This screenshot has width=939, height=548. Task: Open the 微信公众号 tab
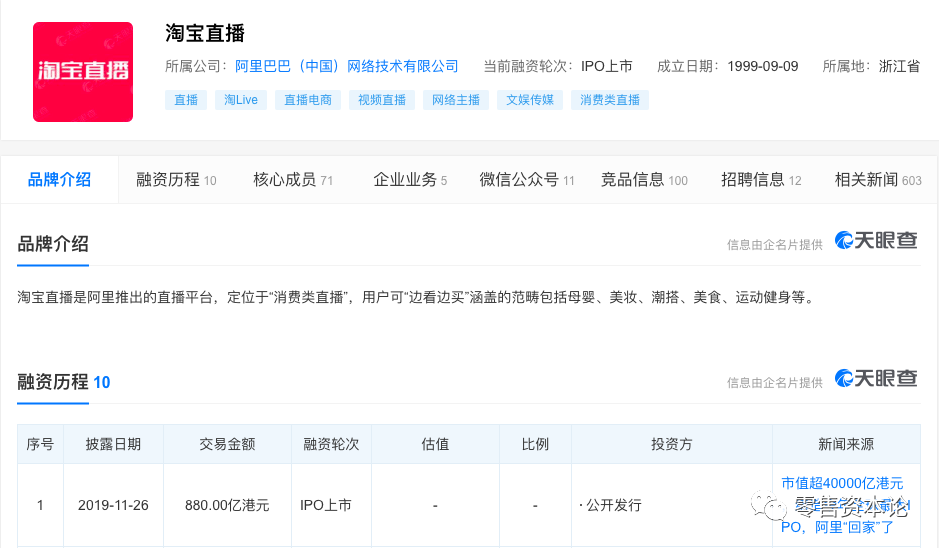[x=527, y=180]
